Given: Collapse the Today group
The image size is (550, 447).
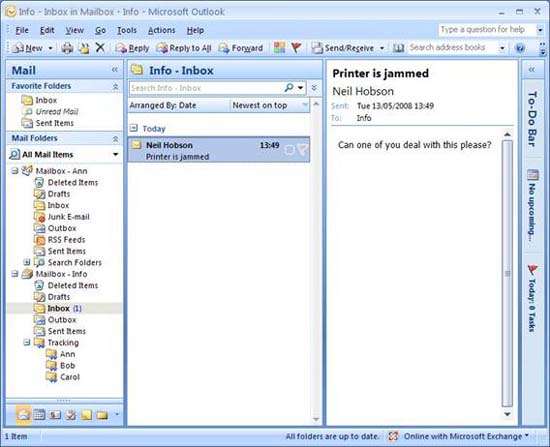Looking at the screenshot, I should tap(134, 128).
